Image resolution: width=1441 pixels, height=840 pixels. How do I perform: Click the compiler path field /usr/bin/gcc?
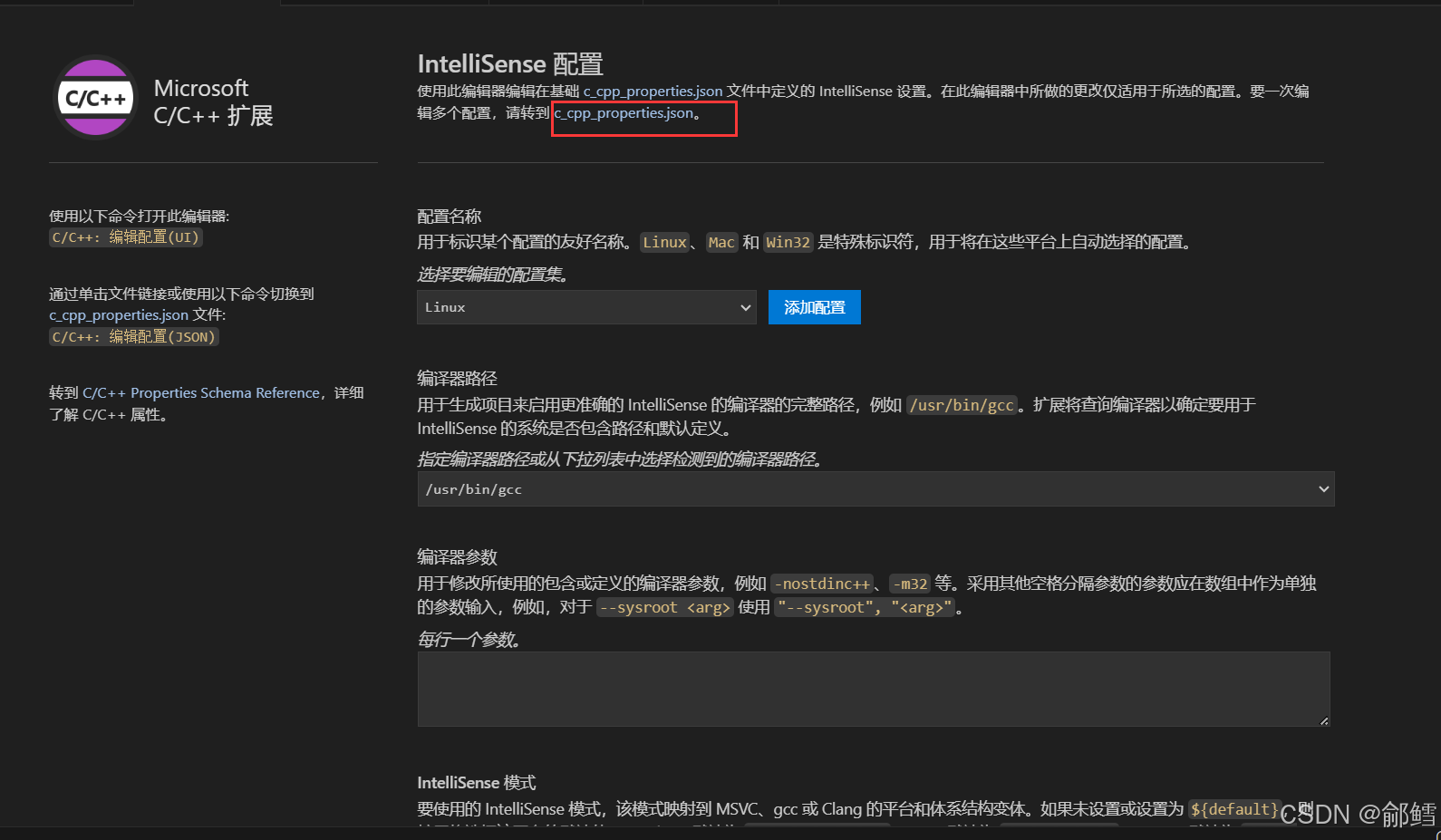pos(875,489)
